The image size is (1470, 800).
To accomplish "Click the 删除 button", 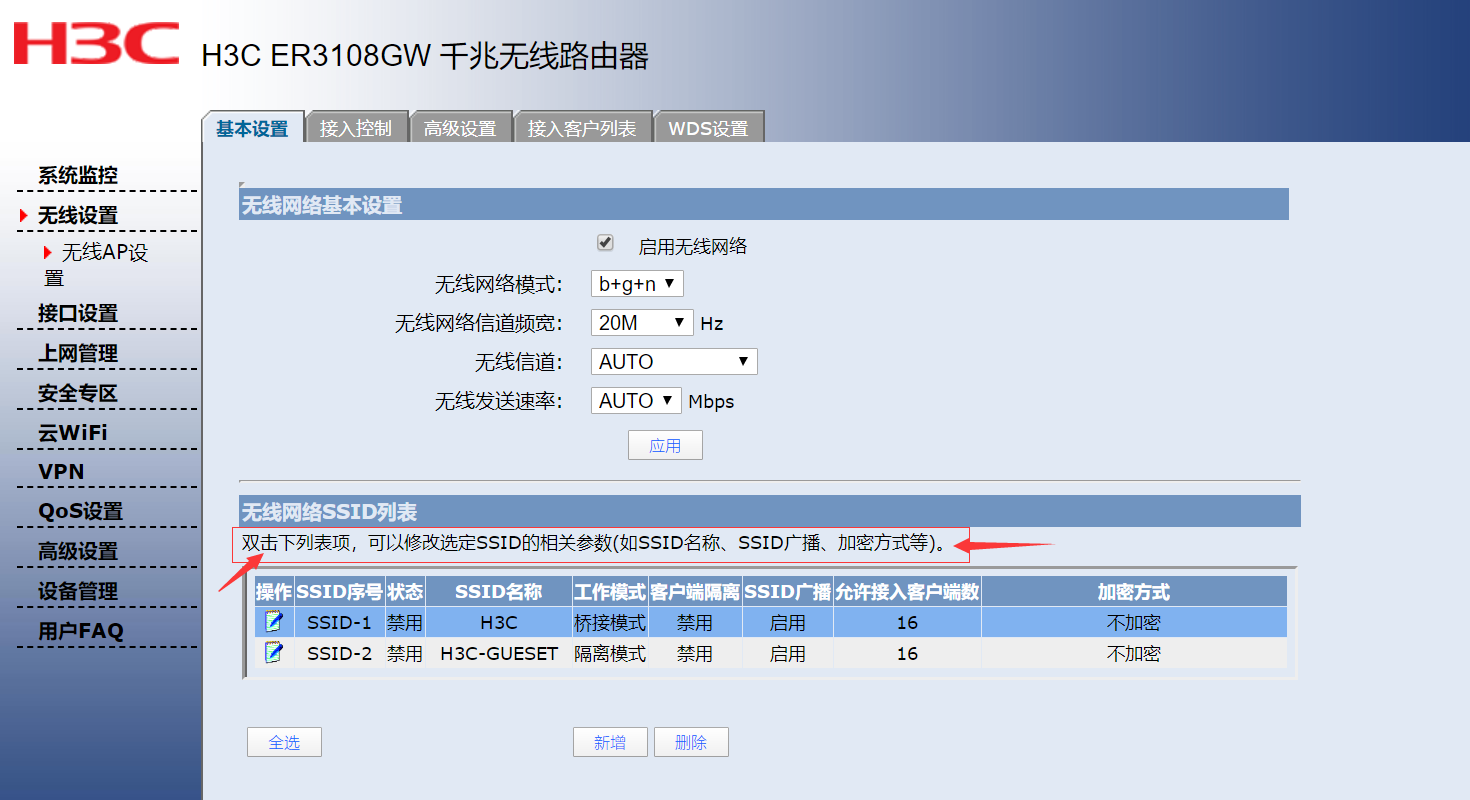I will 691,742.
